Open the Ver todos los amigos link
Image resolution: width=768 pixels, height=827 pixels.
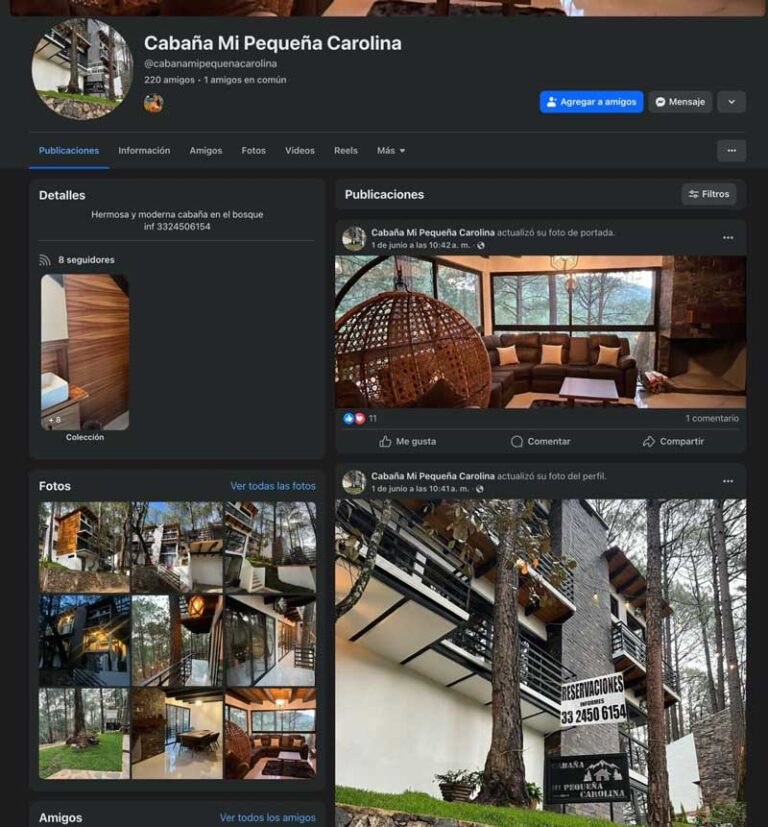tap(268, 818)
